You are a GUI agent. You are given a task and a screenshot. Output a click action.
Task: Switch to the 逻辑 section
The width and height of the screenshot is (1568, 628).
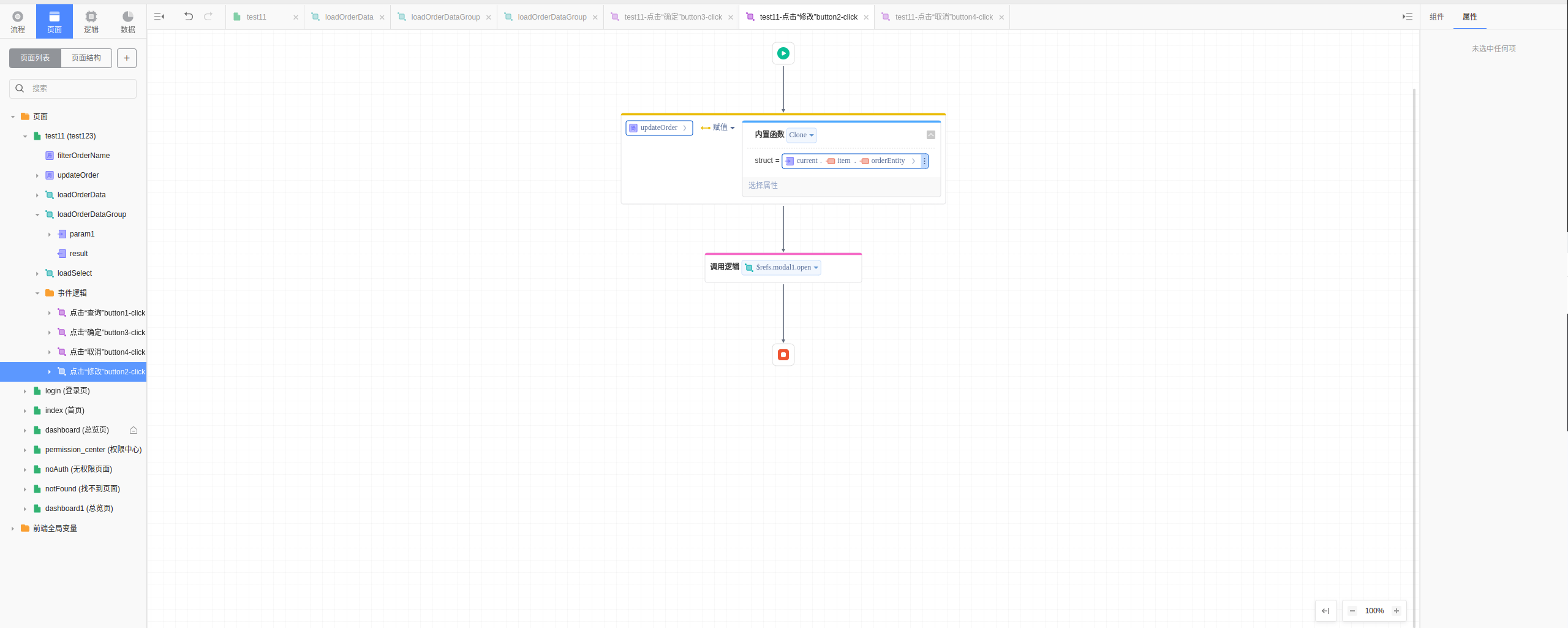coord(91,21)
